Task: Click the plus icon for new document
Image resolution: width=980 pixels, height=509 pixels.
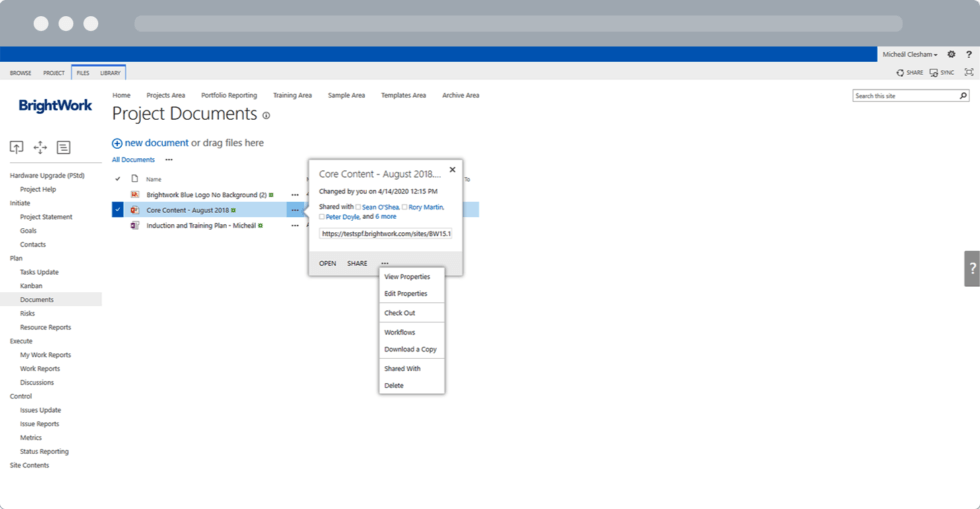Action: pos(117,144)
